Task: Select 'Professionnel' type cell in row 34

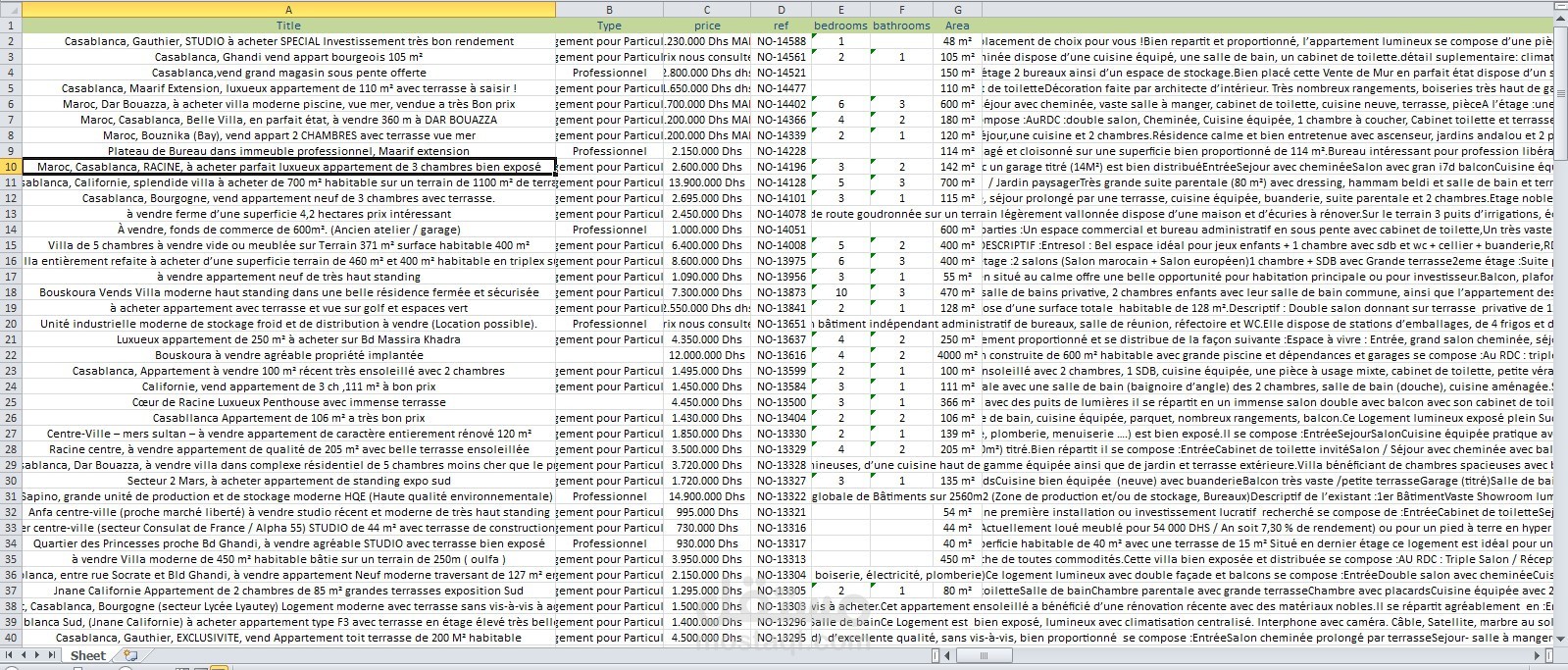Action: click(x=609, y=543)
